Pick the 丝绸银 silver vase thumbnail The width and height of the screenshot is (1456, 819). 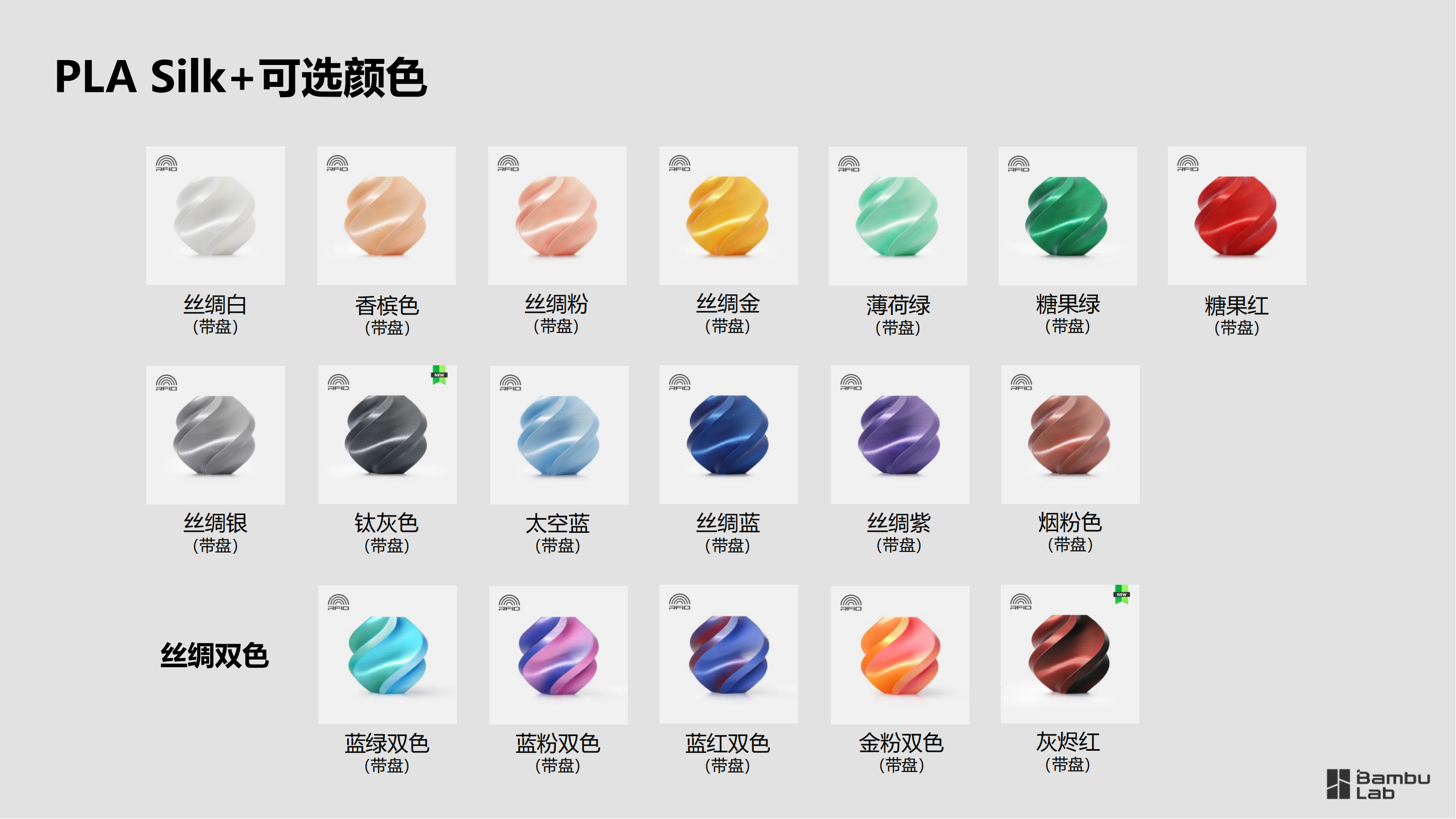[215, 435]
